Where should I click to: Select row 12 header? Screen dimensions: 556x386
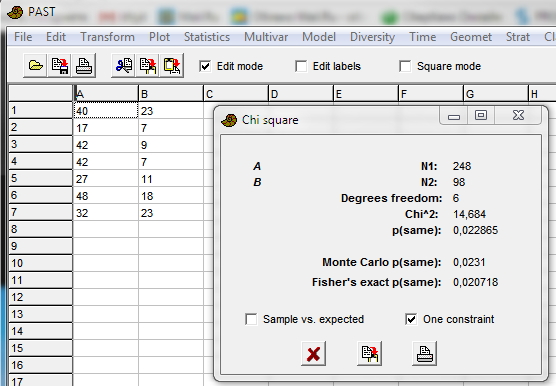tap(40, 297)
